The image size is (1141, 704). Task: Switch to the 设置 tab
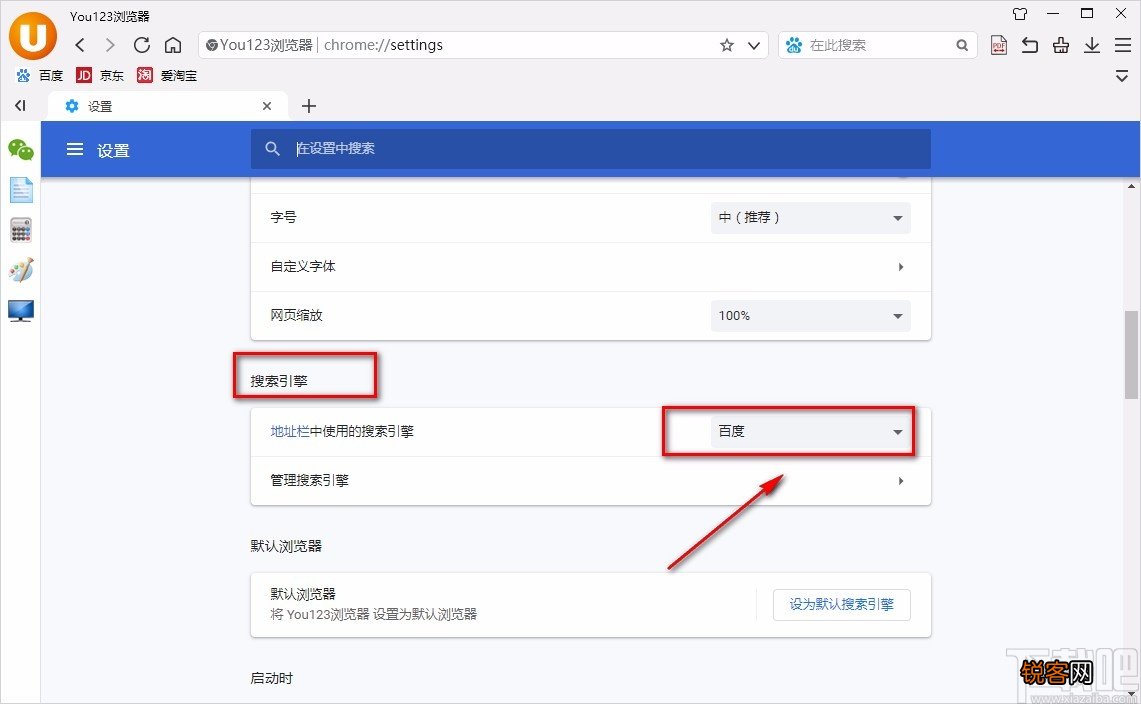point(167,106)
